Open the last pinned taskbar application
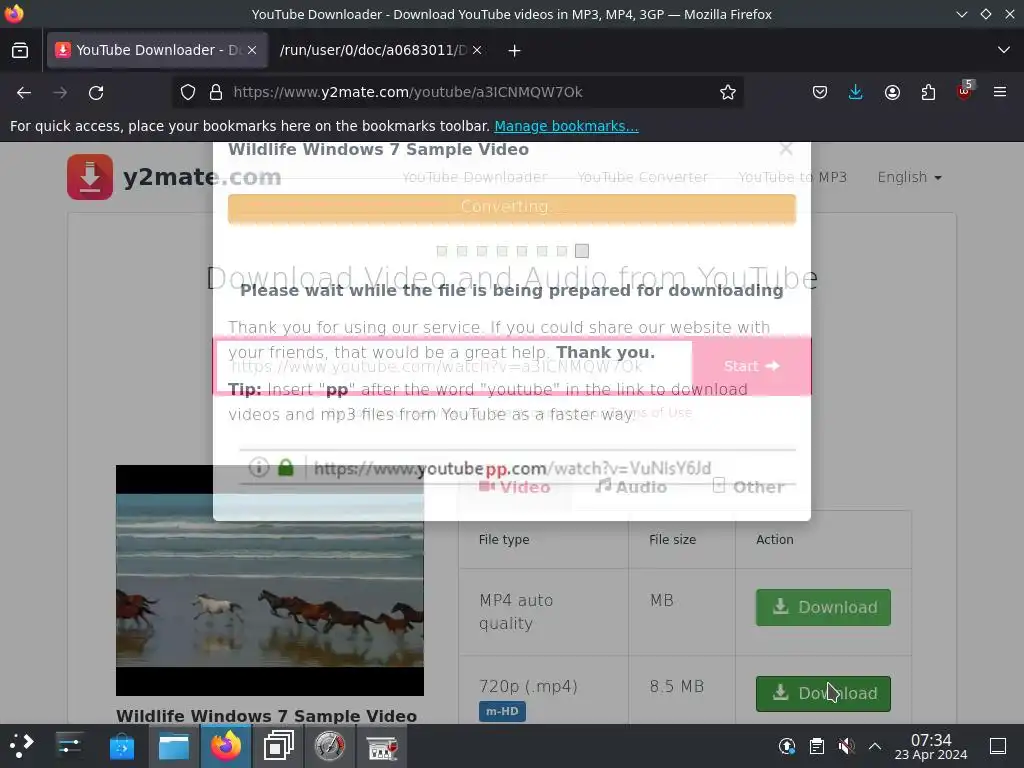Image resolution: width=1024 pixels, height=768 pixels. [381, 747]
